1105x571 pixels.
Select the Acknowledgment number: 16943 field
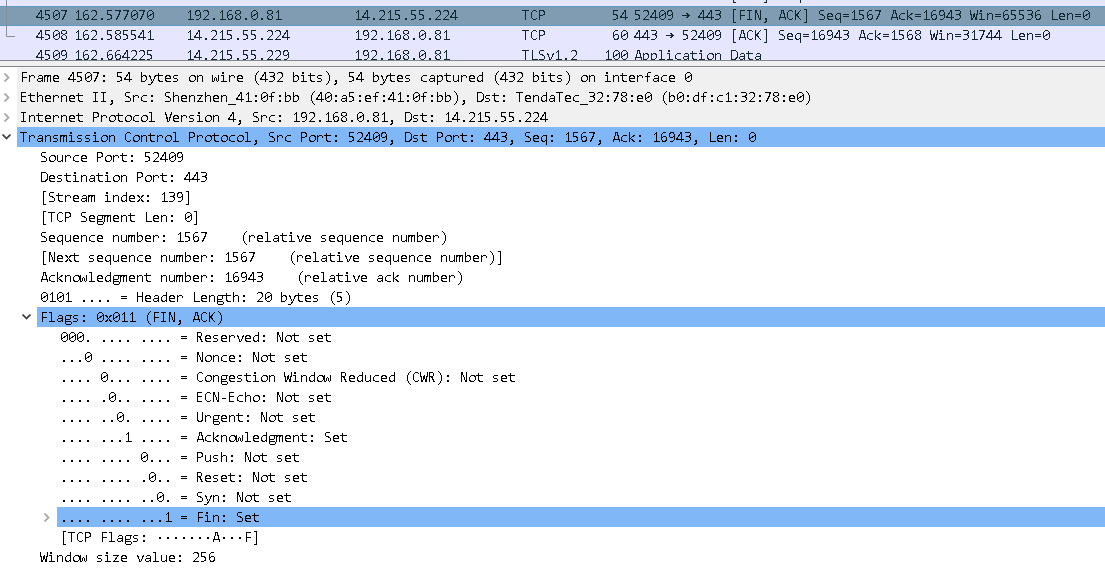pyautogui.click(x=152, y=277)
